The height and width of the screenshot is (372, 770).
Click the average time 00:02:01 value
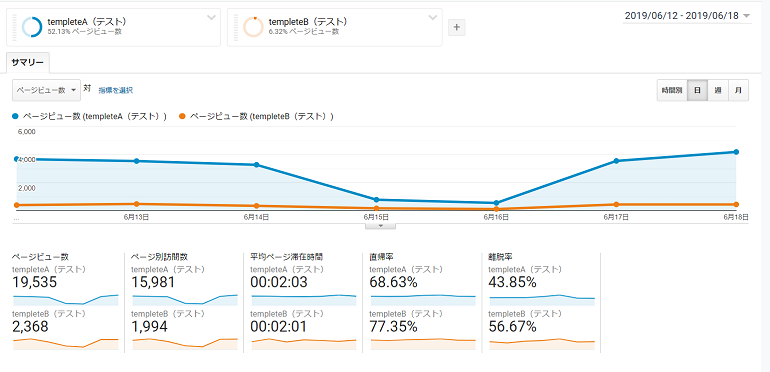(x=278, y=326)
